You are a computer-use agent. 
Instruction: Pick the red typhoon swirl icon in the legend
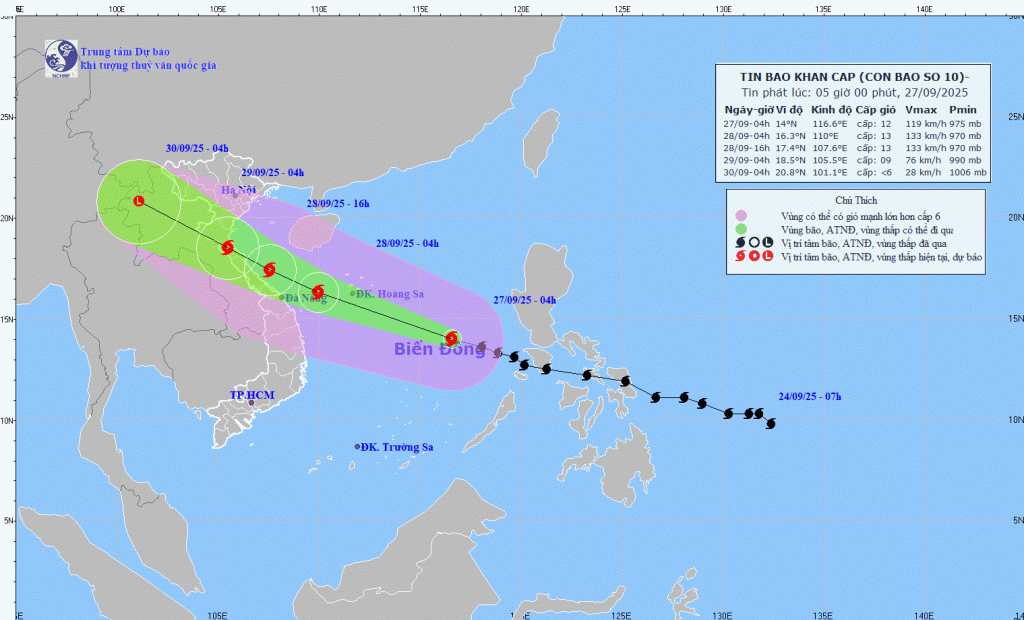tap(740, 255)
